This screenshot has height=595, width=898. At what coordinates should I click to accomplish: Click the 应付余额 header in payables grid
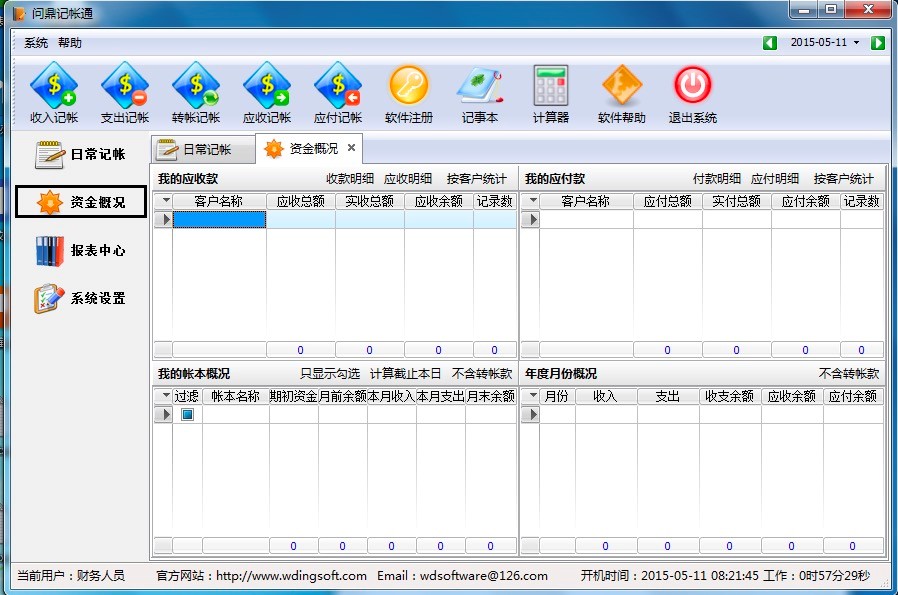[805, 201]
